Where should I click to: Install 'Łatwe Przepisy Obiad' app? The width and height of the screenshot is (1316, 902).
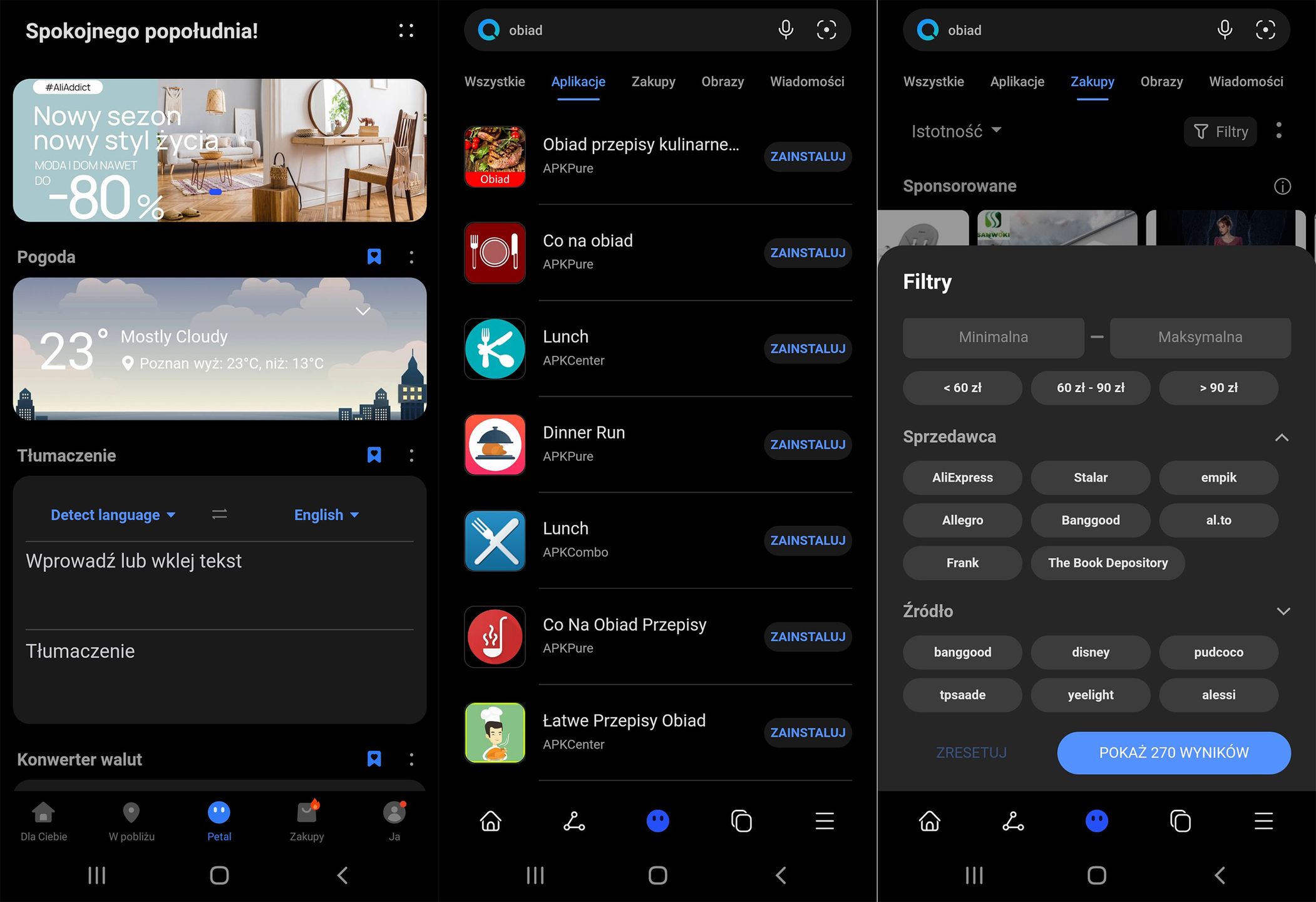pos(808,733)
